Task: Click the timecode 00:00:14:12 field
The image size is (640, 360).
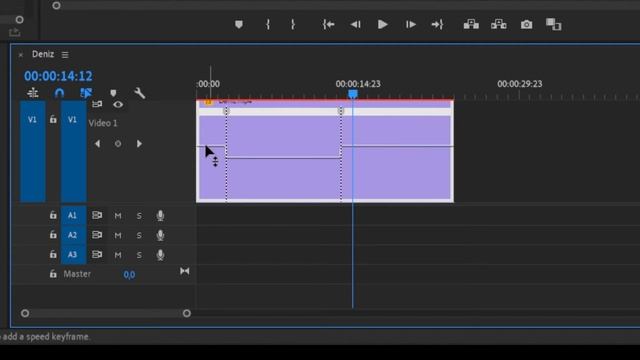Action: point(58,76)
